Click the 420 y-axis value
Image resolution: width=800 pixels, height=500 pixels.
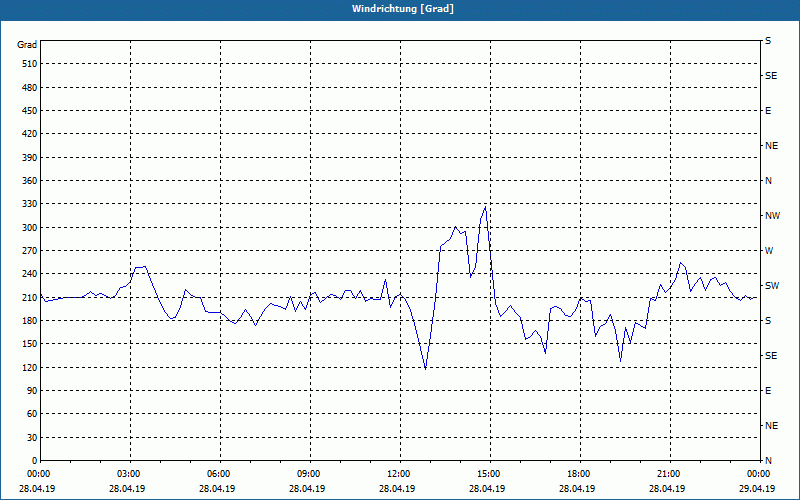pyautogui.click(x=30, y=134)
